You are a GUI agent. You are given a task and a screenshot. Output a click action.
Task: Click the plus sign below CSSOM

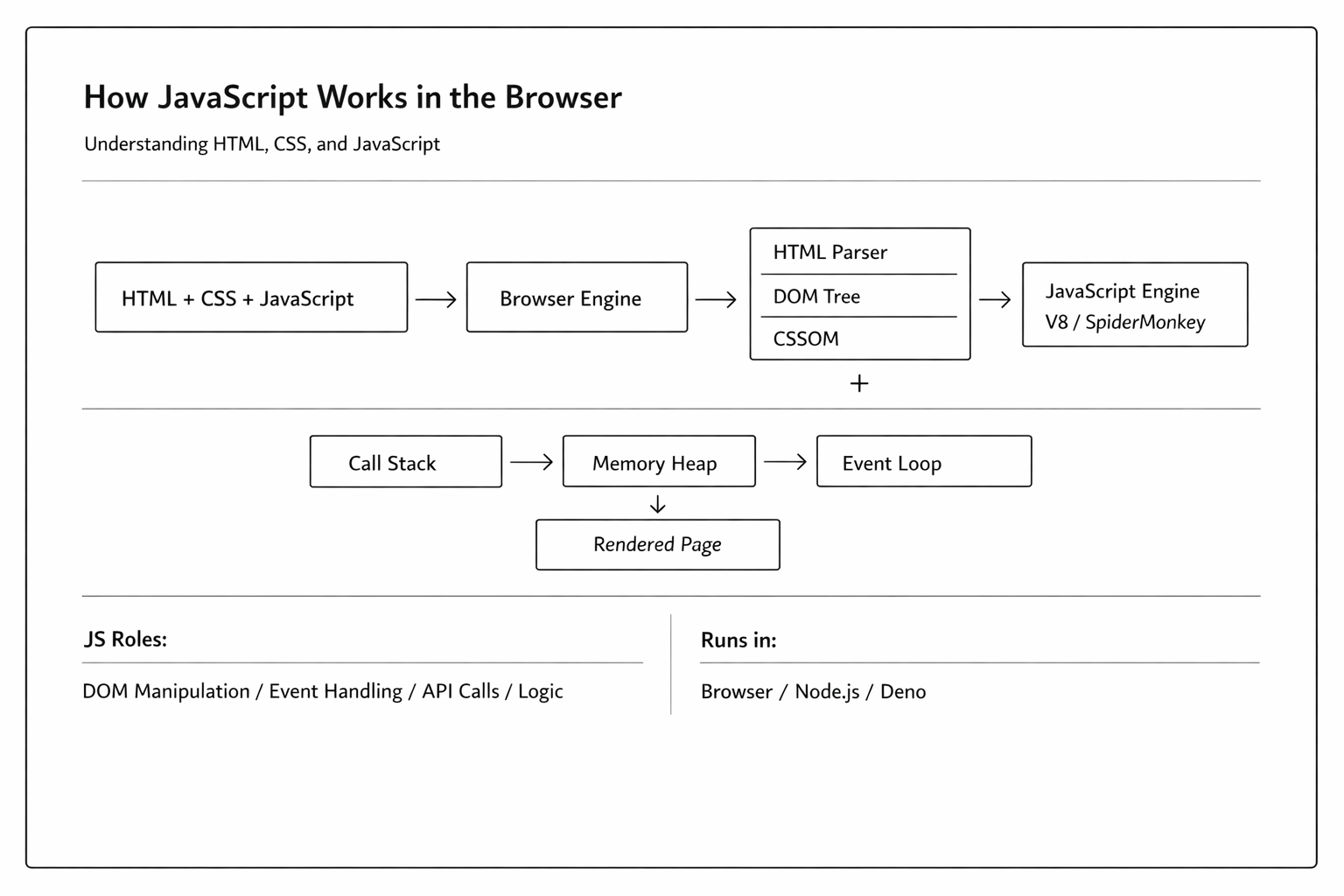click(x=859, y=383)
